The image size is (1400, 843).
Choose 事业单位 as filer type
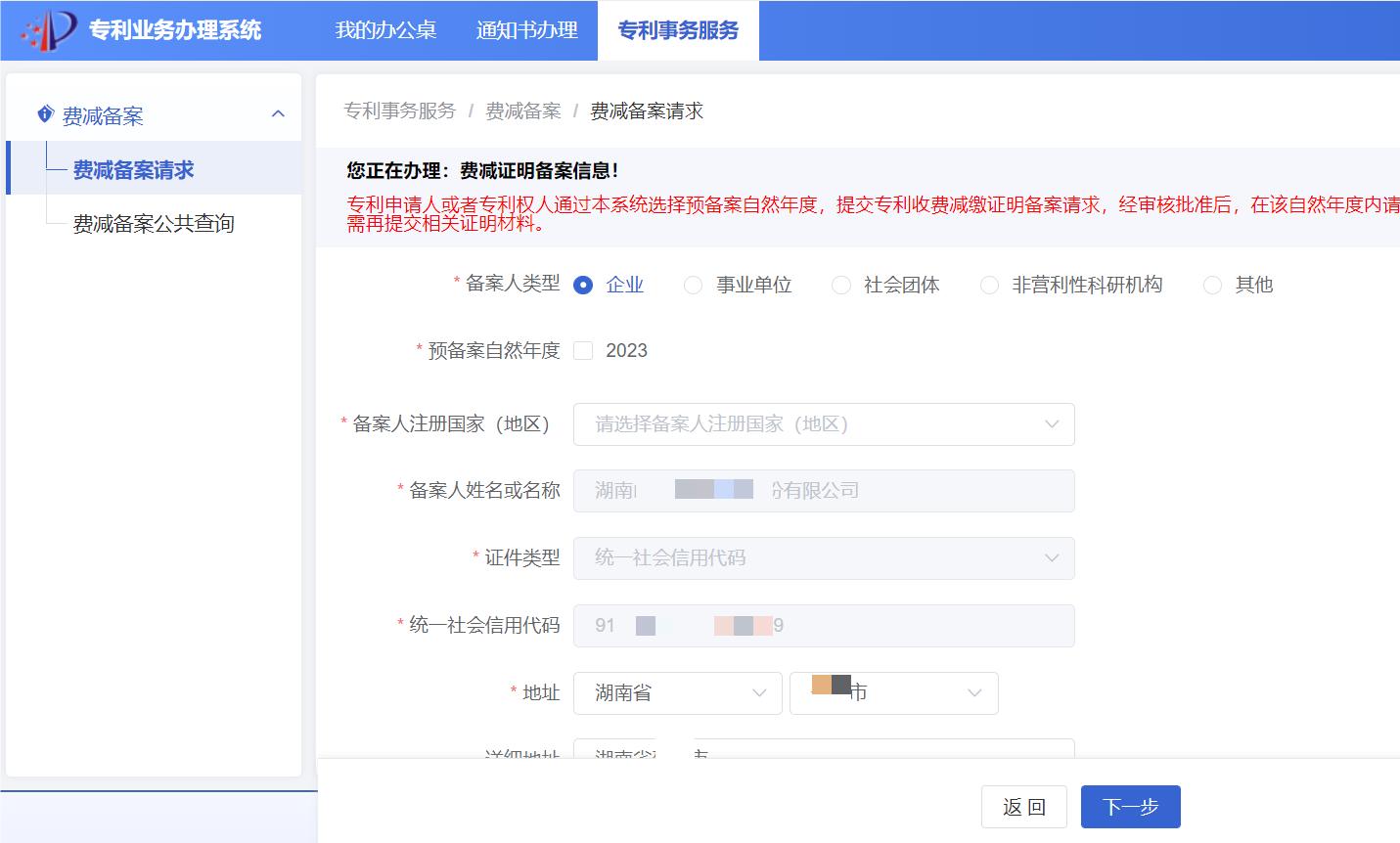tap(694, 285)
